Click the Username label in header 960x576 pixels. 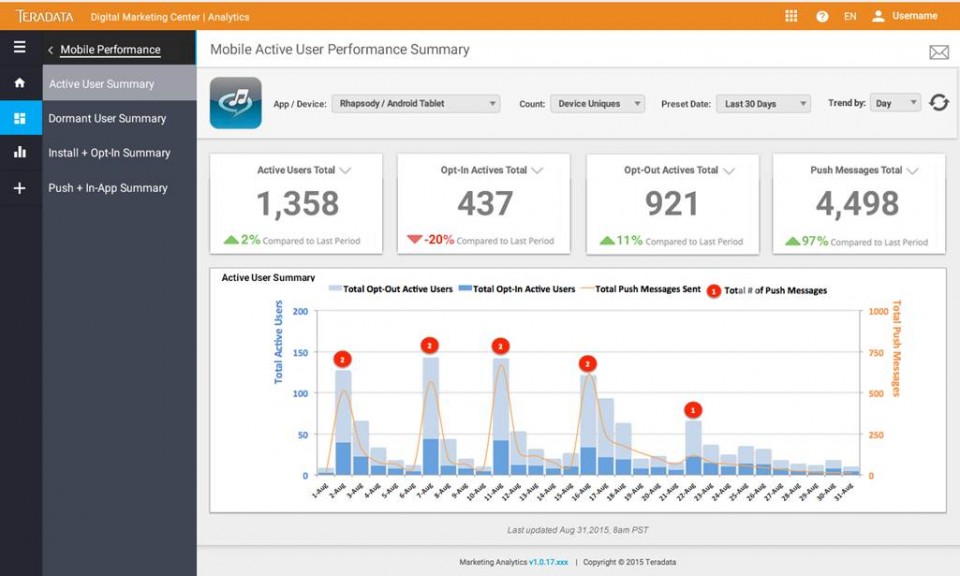(915, 16)
